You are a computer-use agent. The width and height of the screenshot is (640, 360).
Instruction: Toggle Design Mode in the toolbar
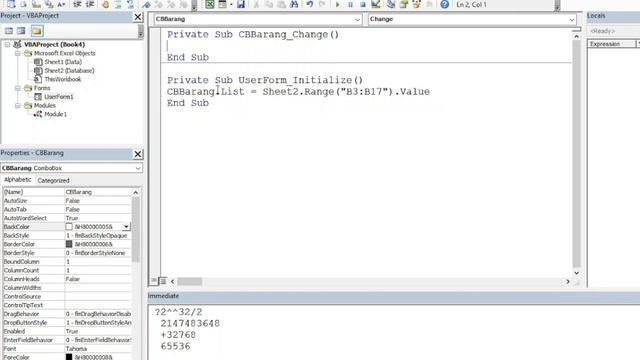point(376,4)
